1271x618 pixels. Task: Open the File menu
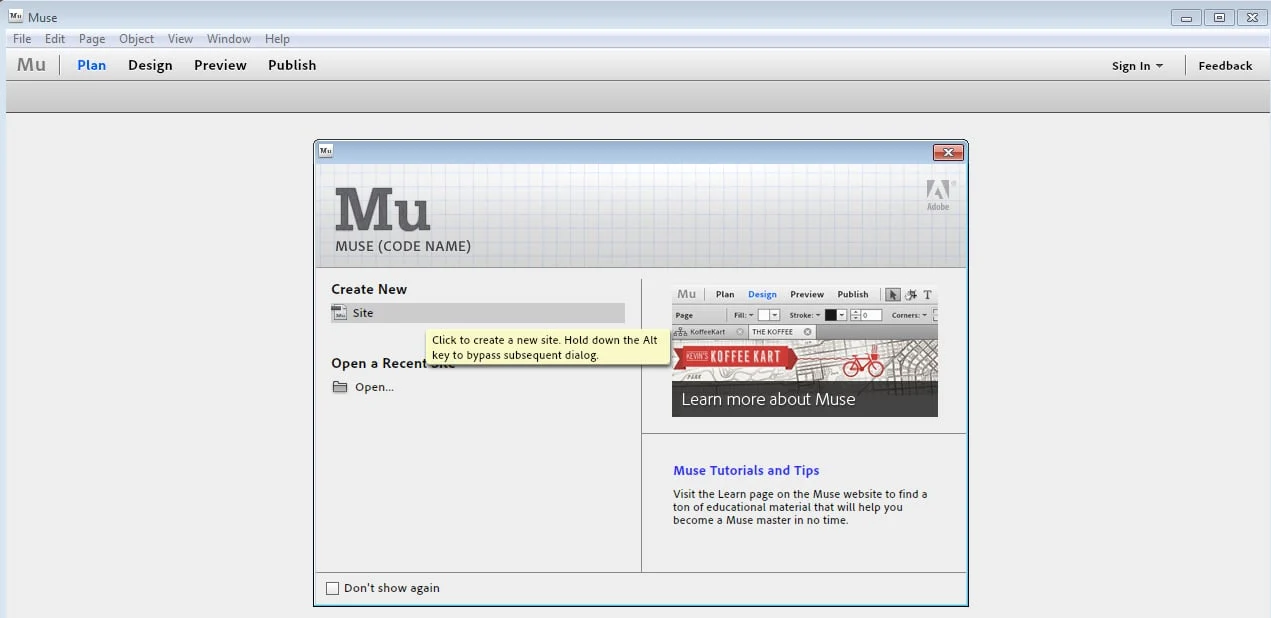(x=22, y=39)
